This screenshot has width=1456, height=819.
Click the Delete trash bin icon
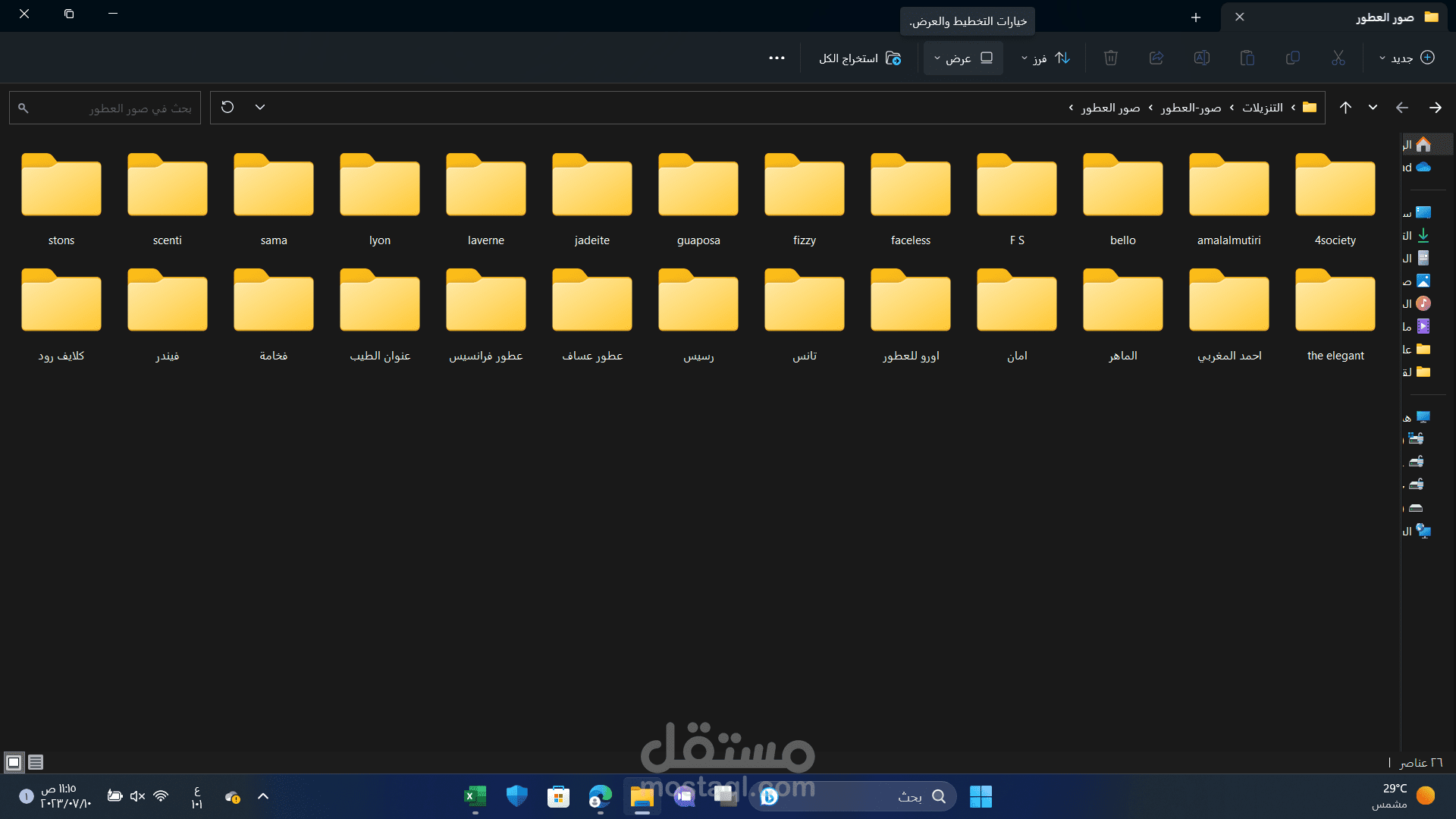click(x=1110, y=58)
